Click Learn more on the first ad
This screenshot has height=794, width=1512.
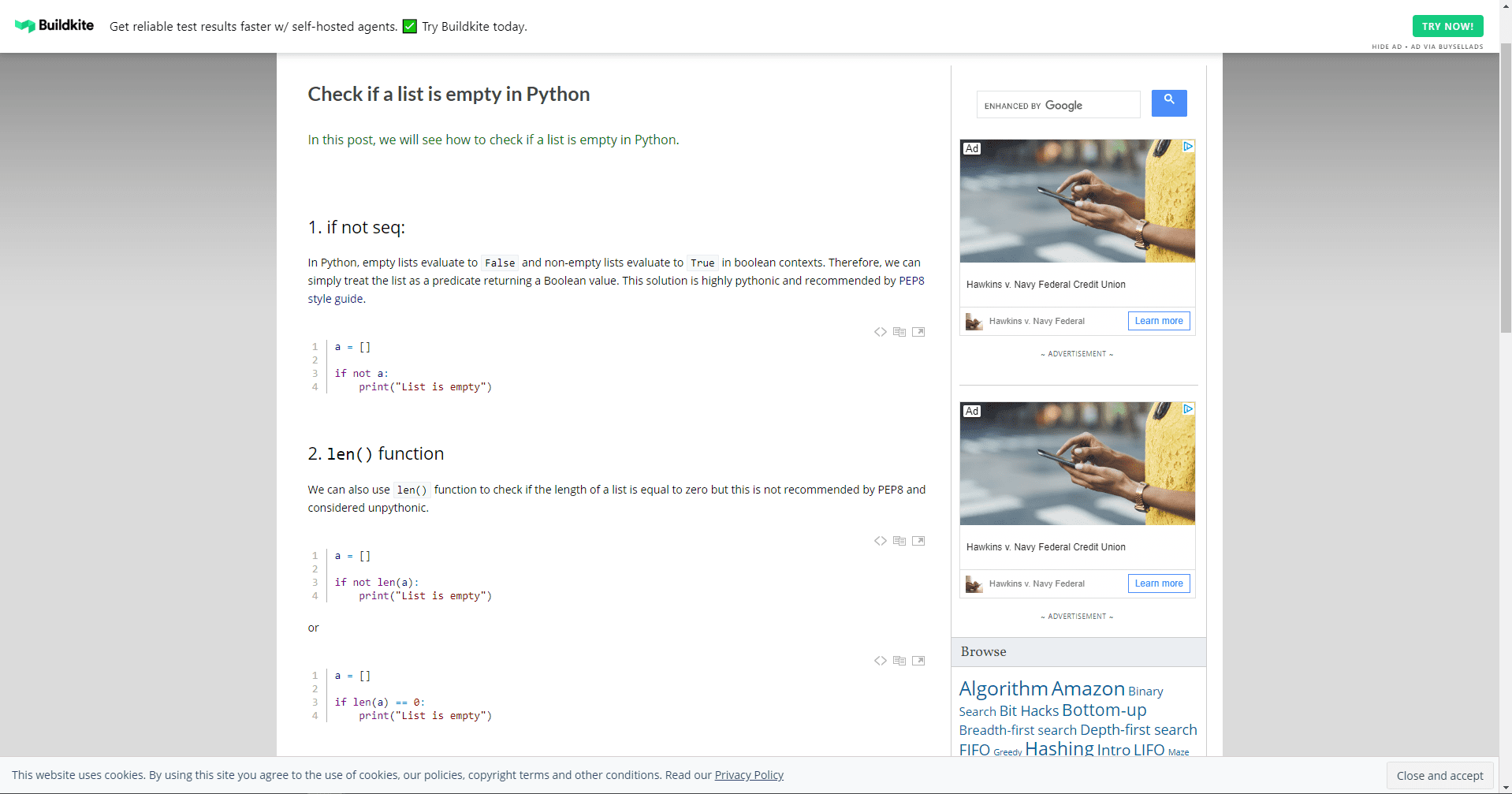pyautogui.click(x=1158, y=321)
